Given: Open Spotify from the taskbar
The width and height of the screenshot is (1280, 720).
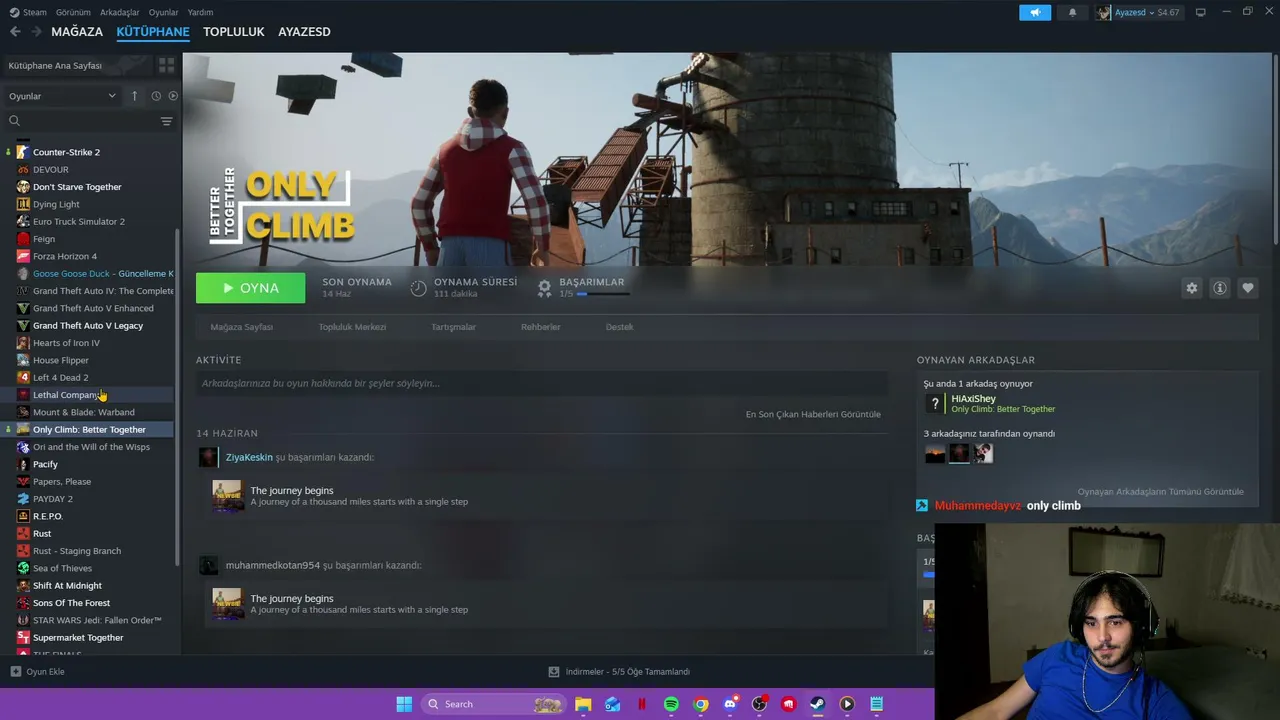Looking at the screenshot, I should (x=671, y=704).
